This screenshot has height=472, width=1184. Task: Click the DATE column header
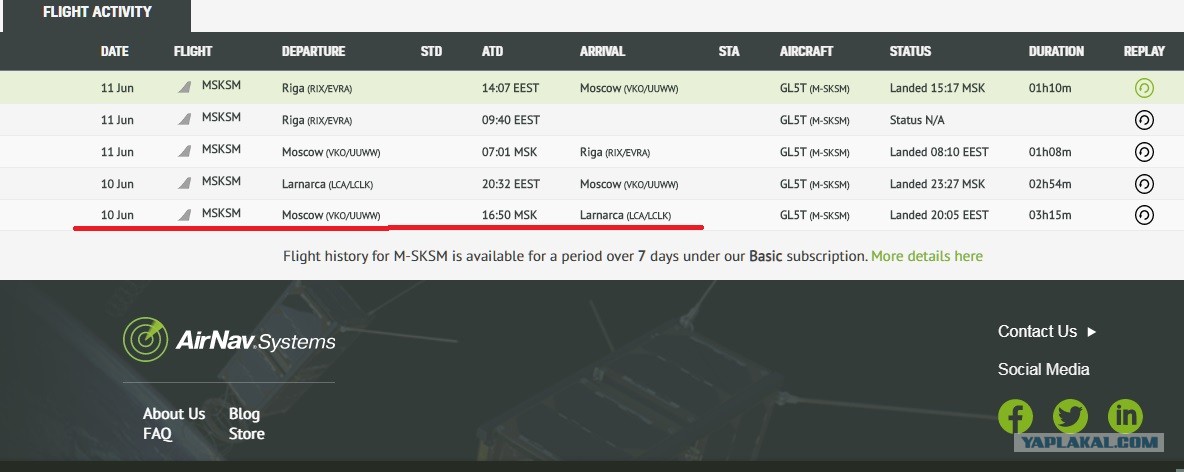[115, 51]
